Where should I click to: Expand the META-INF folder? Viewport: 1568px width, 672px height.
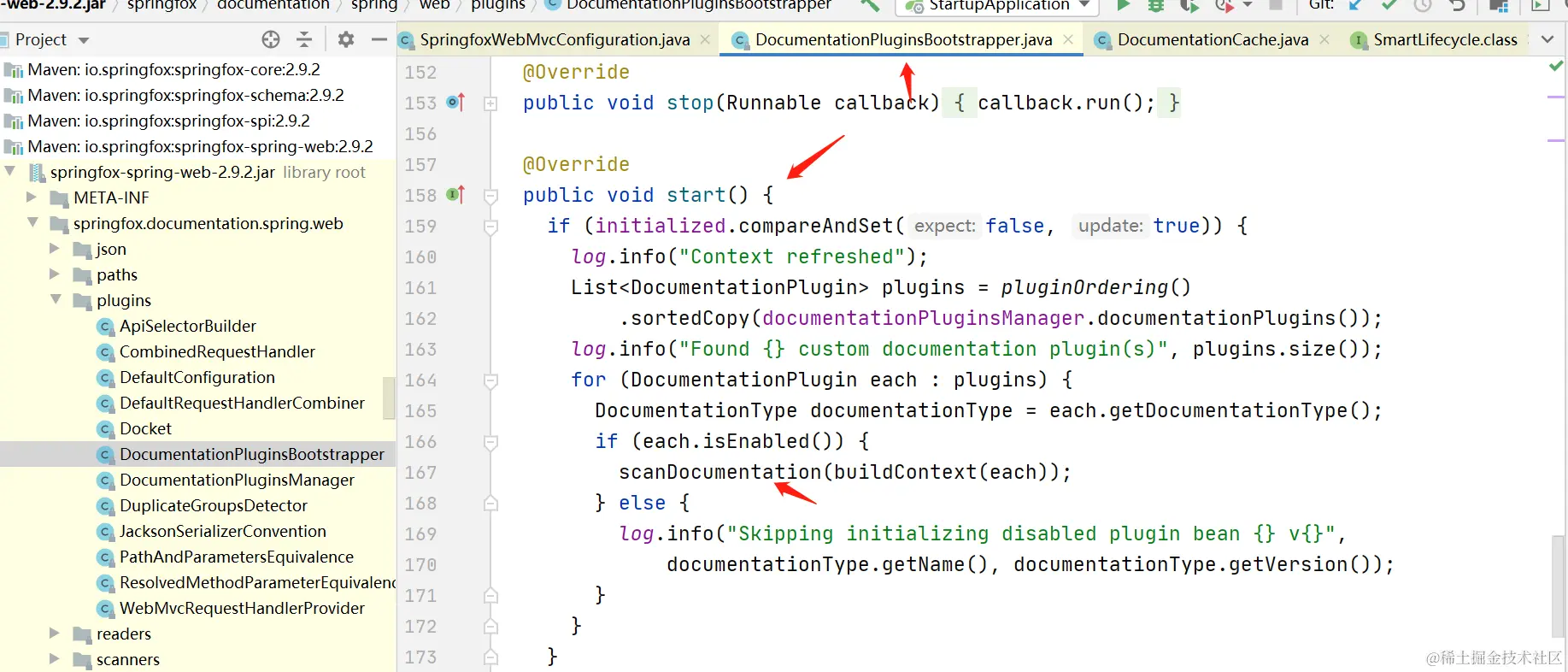click(x=32, y=197)
